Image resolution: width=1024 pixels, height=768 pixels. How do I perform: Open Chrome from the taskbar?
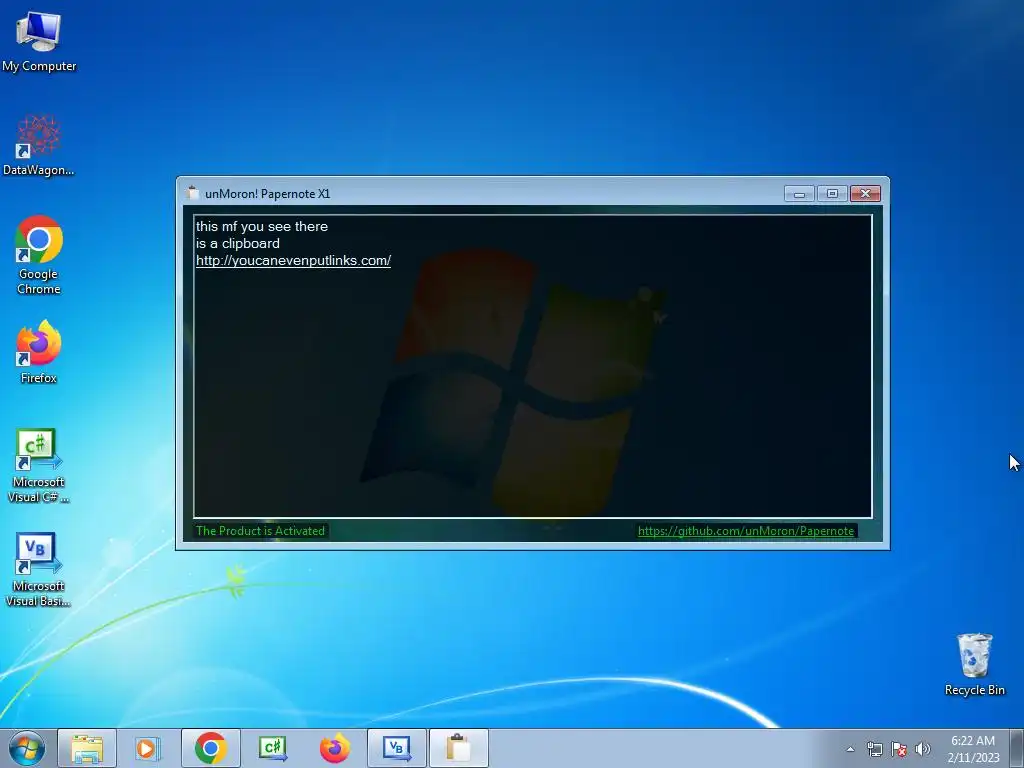click(210, 748)
